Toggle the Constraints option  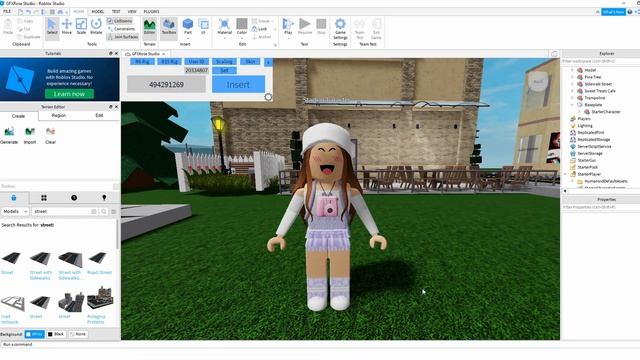click(121, 29)
